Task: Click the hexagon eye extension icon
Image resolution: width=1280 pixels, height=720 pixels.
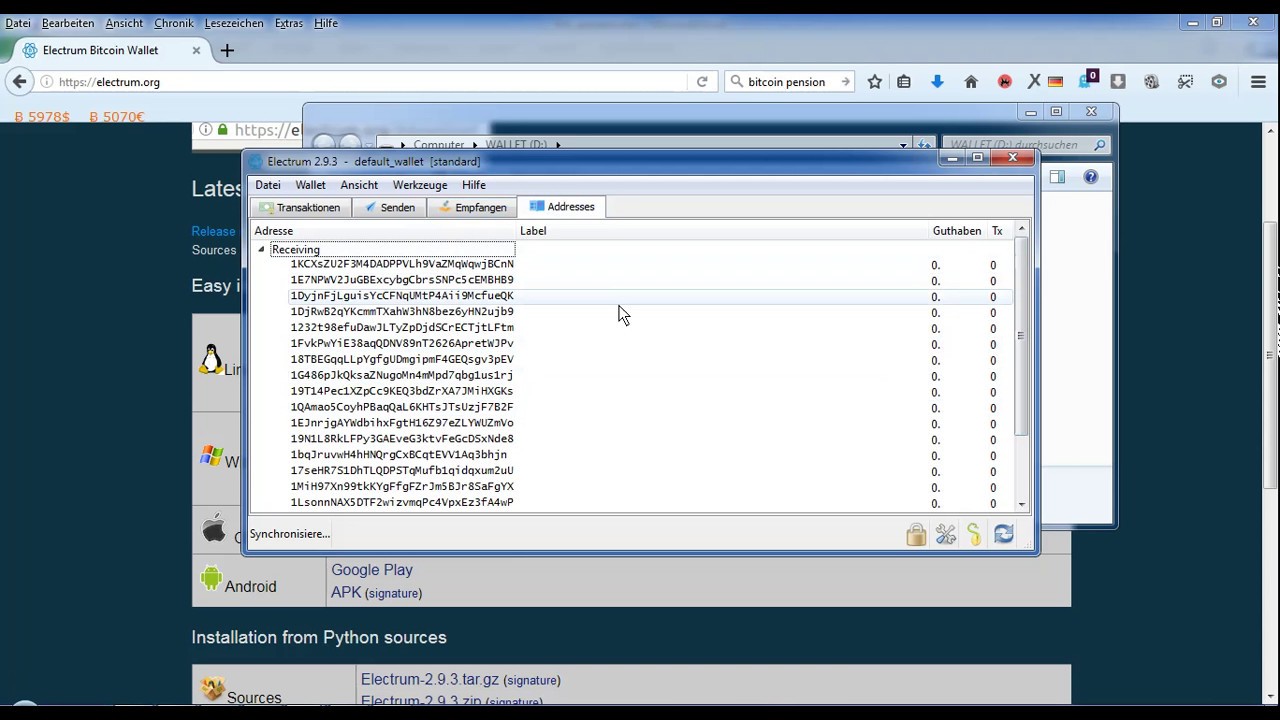Action: pos(1219,82)
